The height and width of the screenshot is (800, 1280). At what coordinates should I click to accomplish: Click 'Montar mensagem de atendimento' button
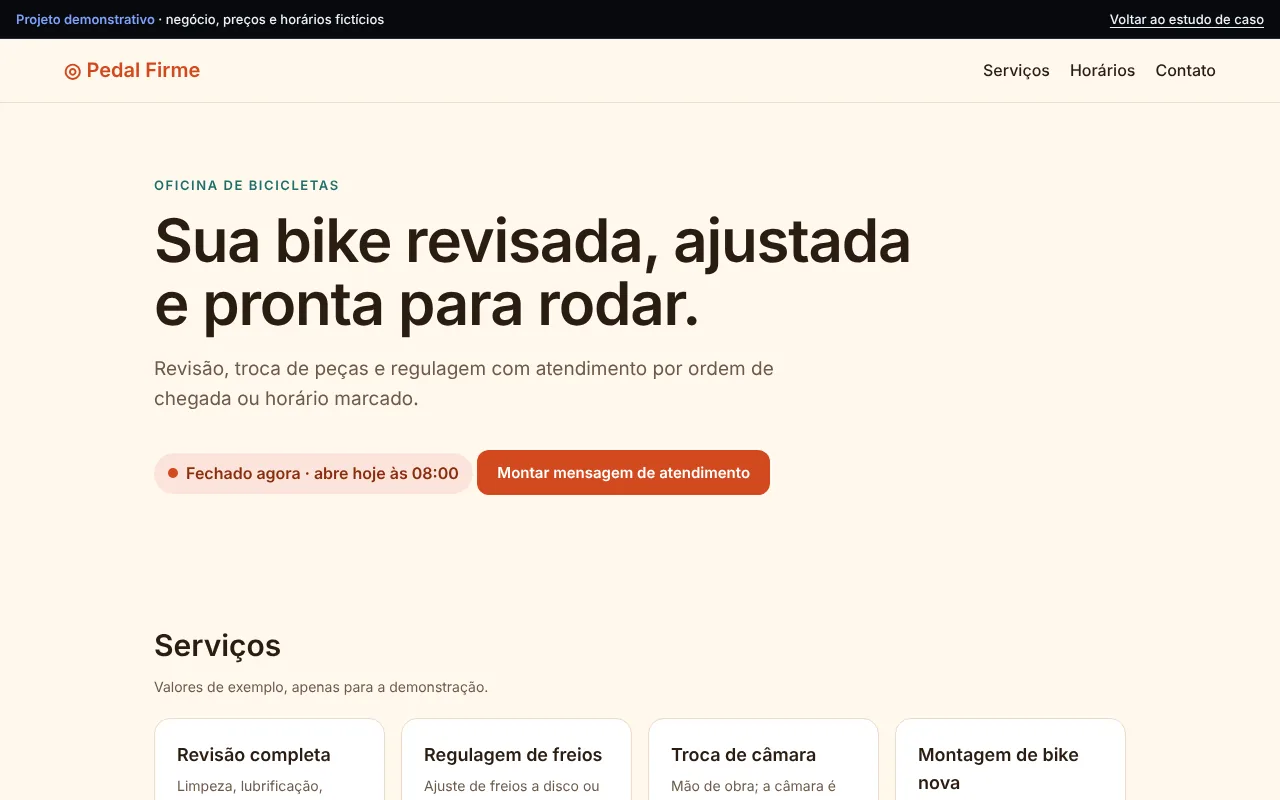[623, 473]
